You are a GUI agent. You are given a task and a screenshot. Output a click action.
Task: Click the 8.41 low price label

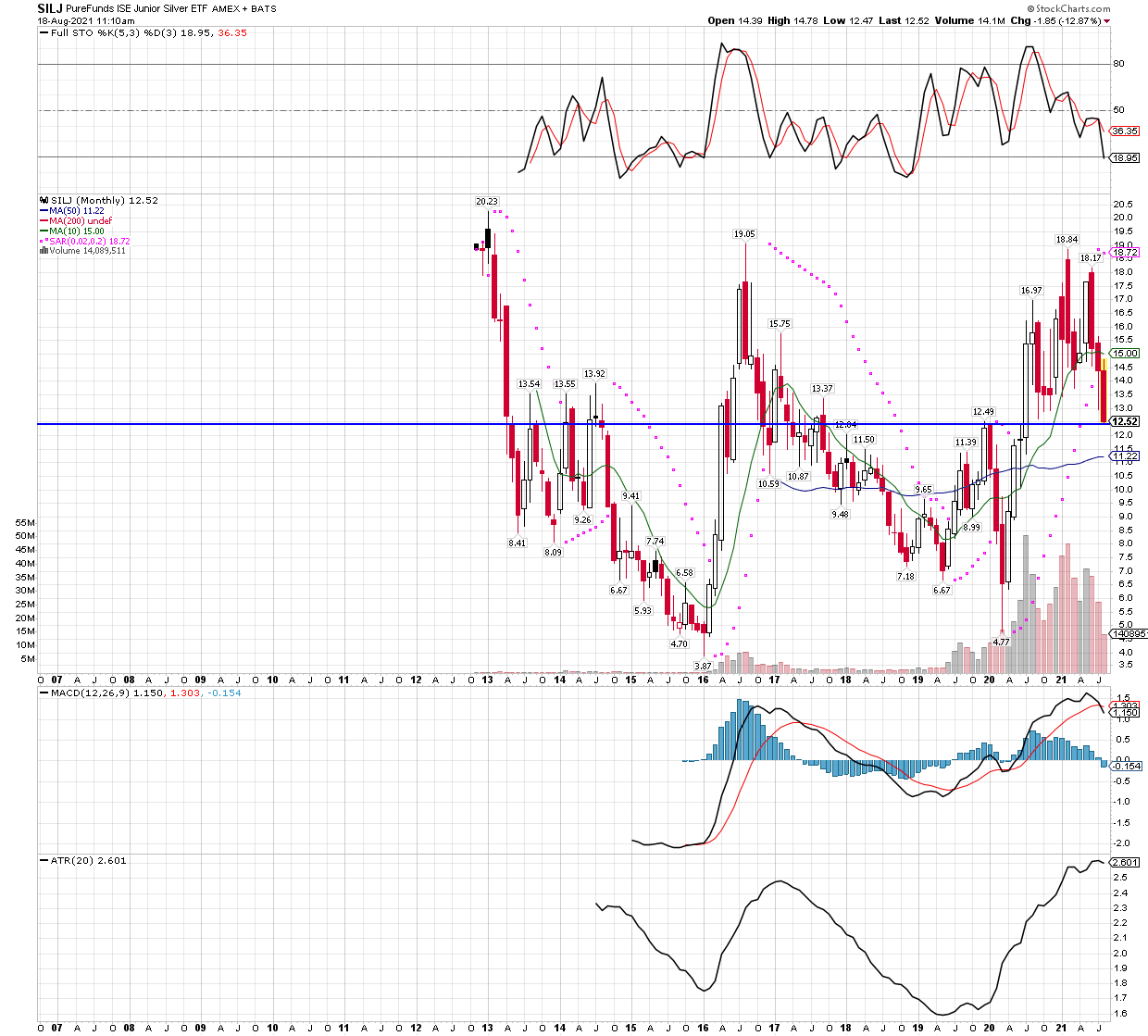pos(517,543)
